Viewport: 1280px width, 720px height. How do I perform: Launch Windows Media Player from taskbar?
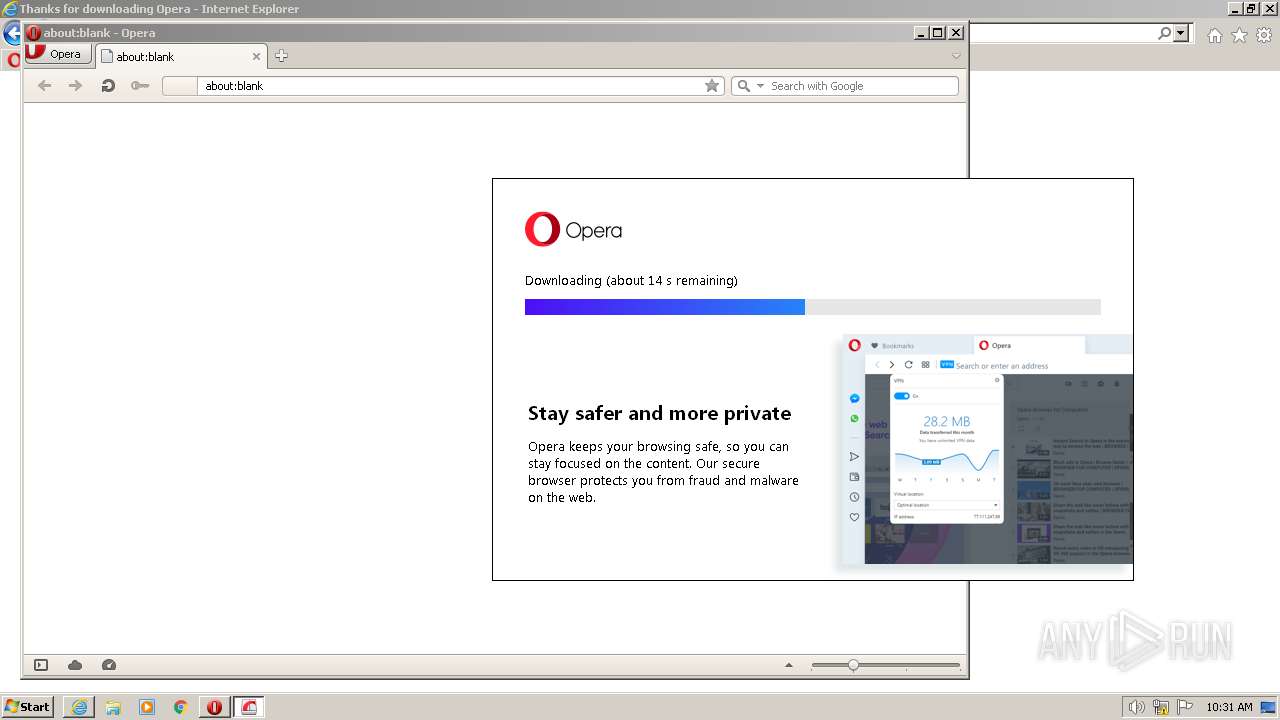(147, 707)
